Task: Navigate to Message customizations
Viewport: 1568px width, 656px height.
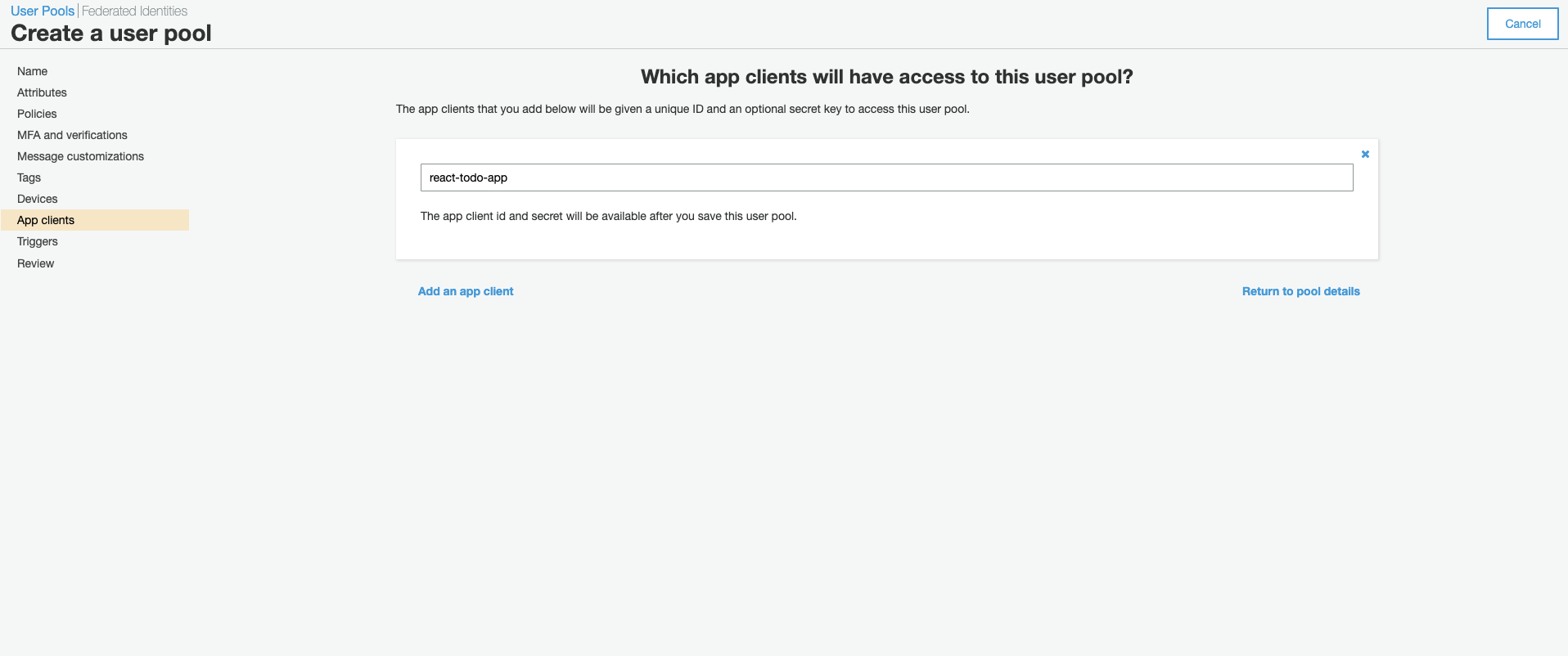Action: [x=80, y=156]
